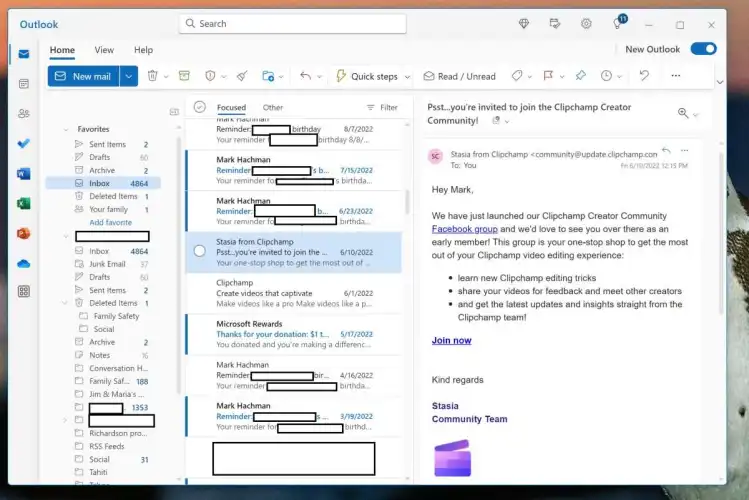Open the Settings gear in the title bar
Viewport: 749px width, 500px height.
click(586, 24)
